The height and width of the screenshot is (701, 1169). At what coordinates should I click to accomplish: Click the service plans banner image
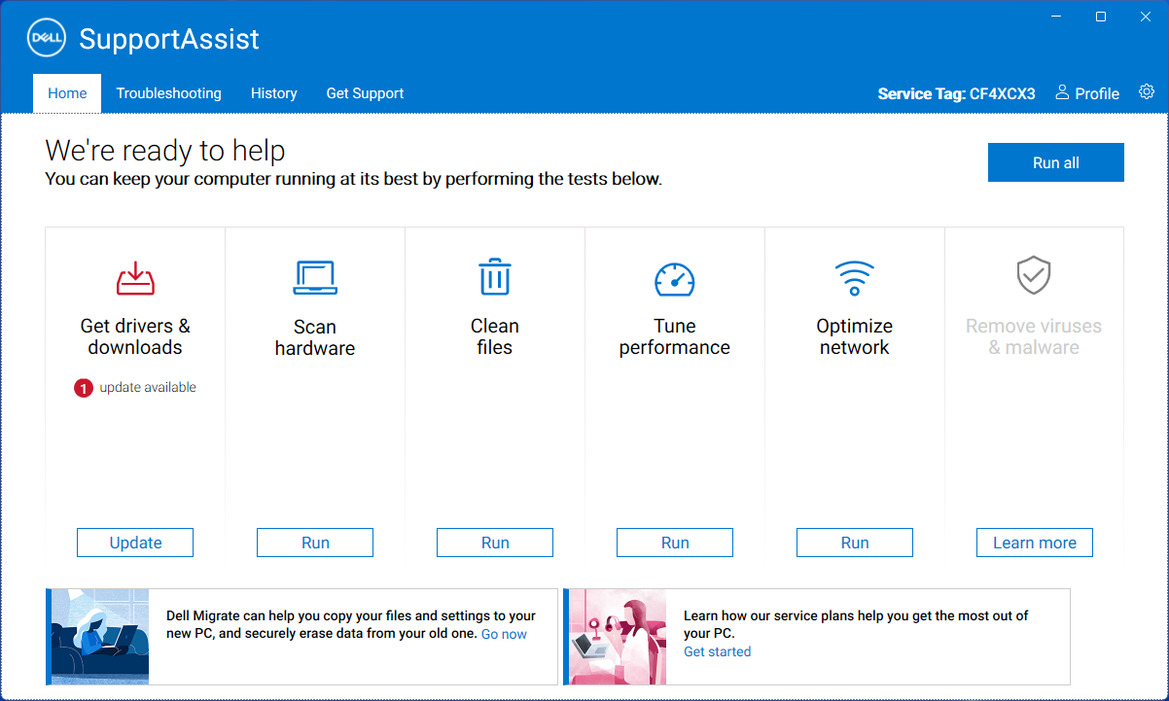(617, 637)
